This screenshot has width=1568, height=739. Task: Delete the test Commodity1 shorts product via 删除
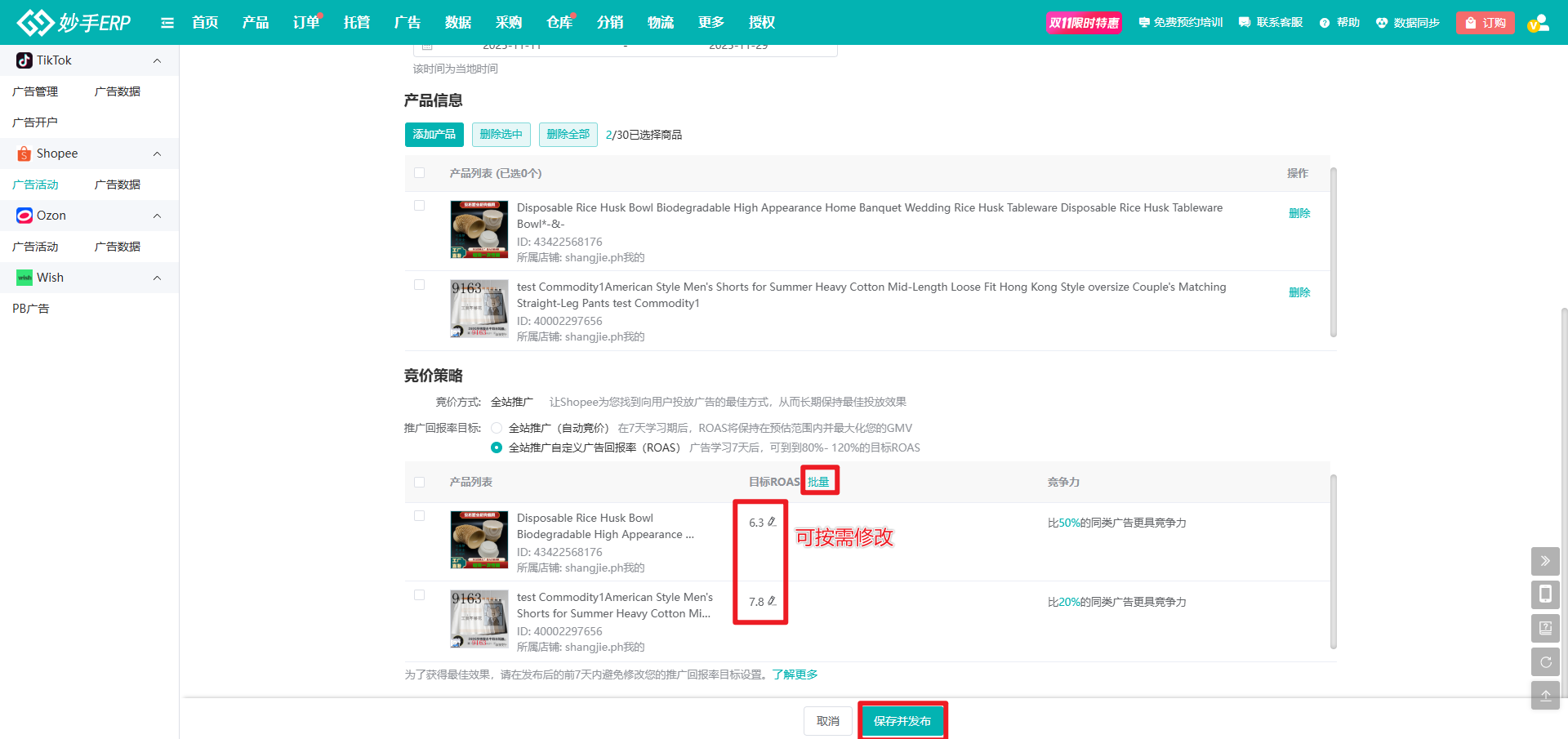[x=1299, y=292]
